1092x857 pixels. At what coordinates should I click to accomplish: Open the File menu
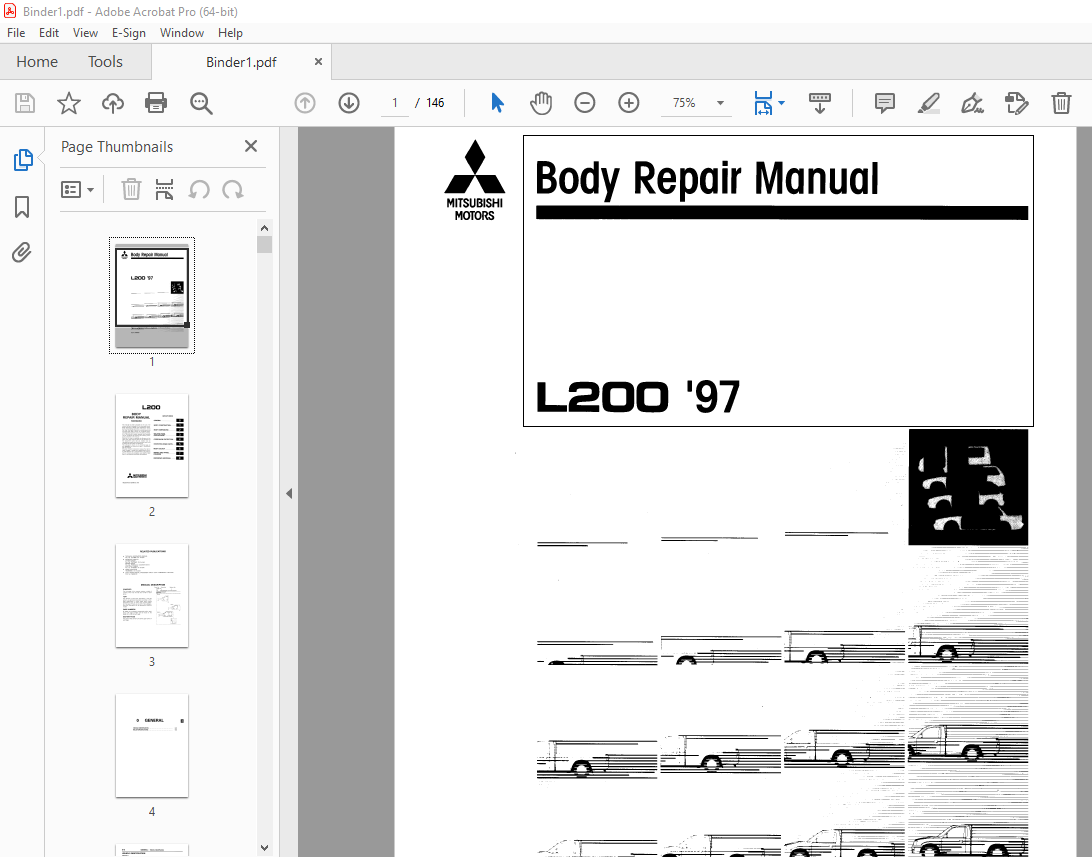click(16, 33)
